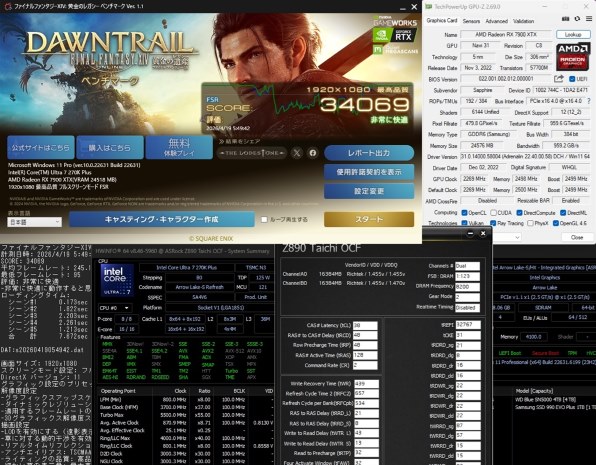The width and height of the screenshot is (596, 465).
Task: Click the GPU-Z Name field AMD Radeon RX 7900 XTX
Action: pyautogui.click(x=506, y=34)
